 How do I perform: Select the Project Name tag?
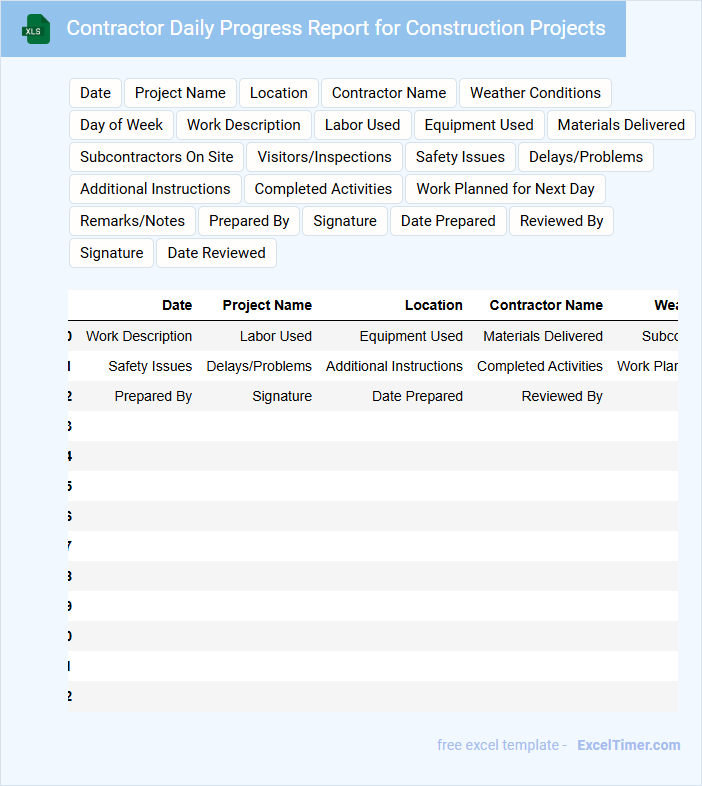coord(180,93)
